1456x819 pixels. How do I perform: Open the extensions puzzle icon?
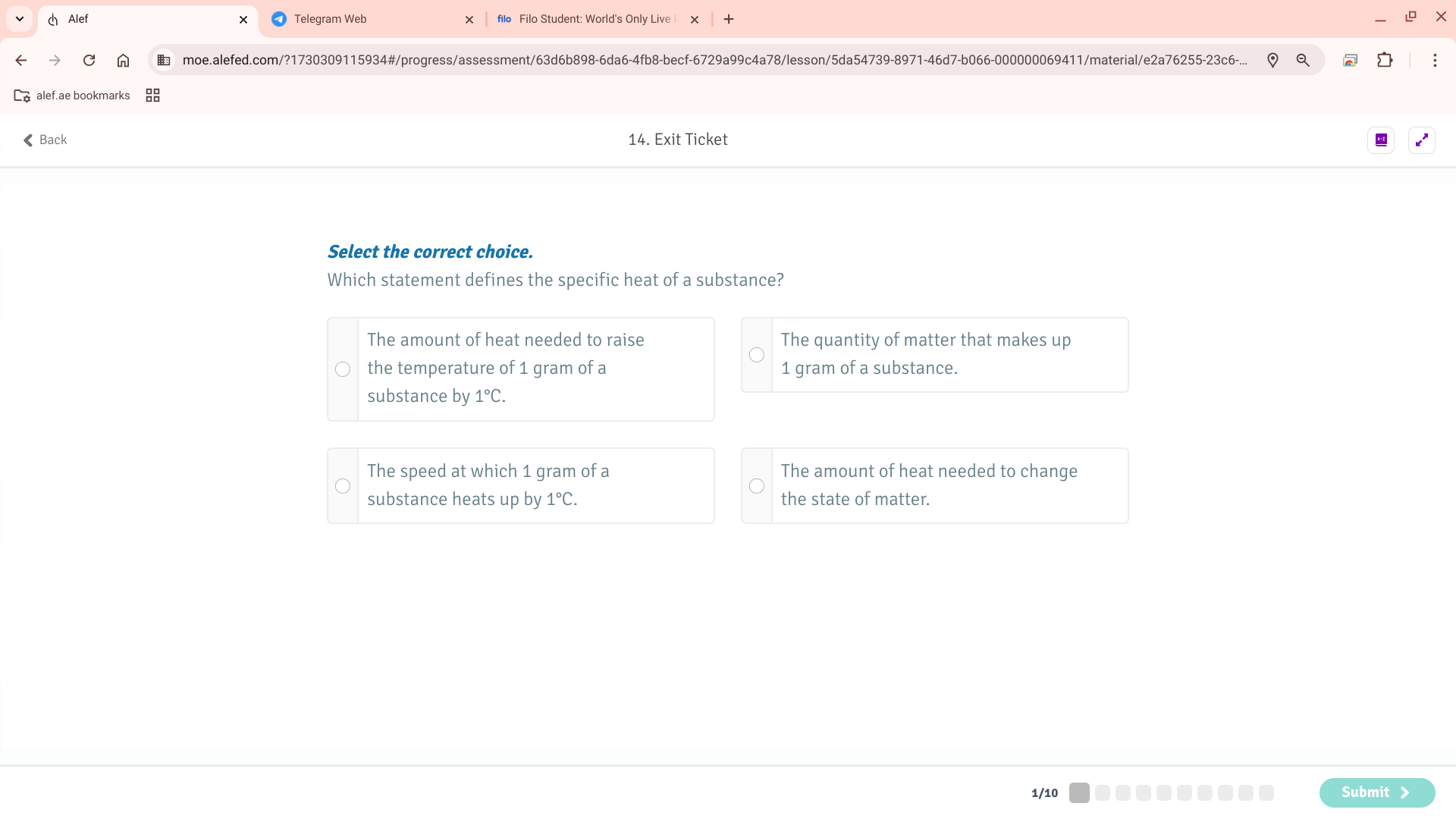coord(1385,60)
